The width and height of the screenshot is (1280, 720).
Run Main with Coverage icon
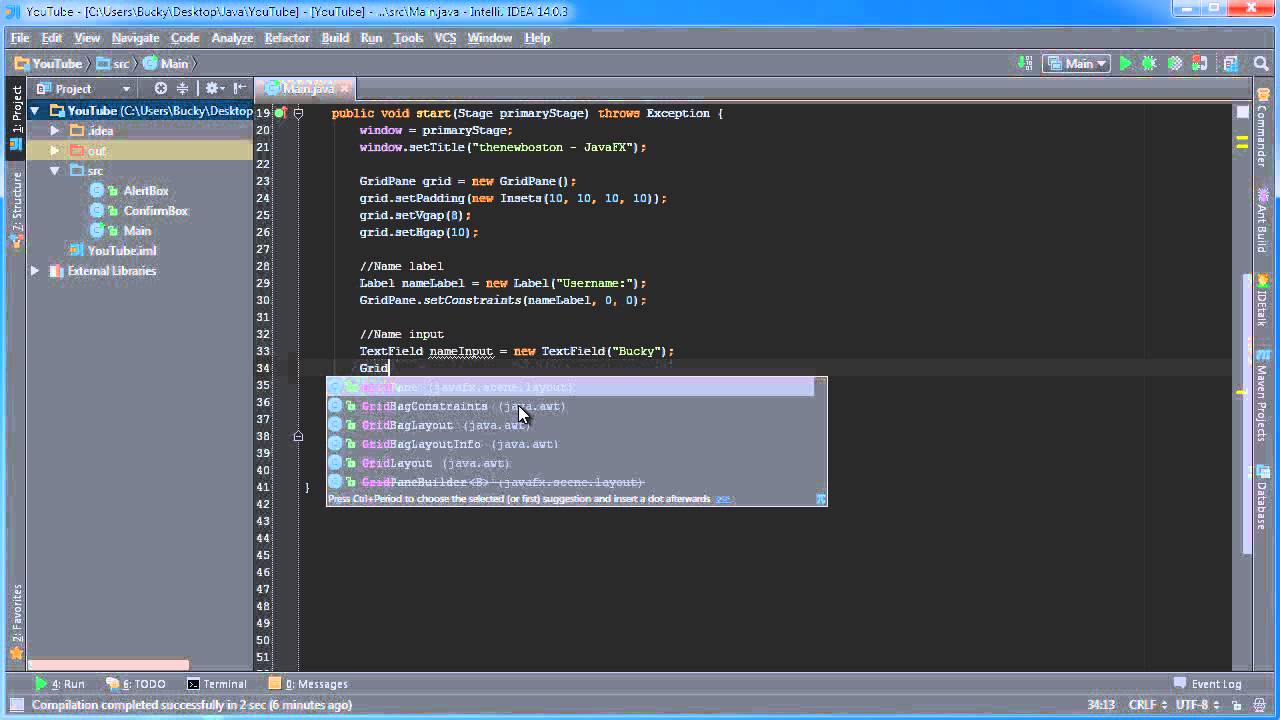[1174, 63]
